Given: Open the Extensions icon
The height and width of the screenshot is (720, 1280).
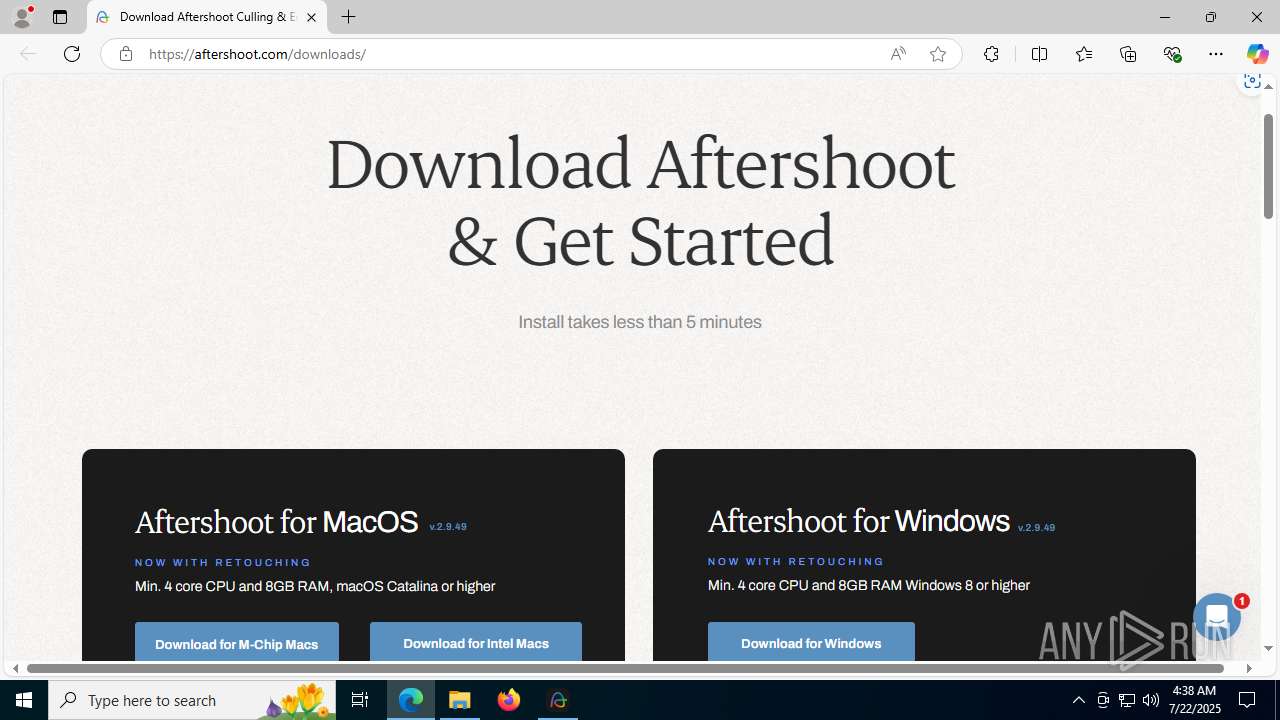Looking at the screenshot, I should point(991,54).
